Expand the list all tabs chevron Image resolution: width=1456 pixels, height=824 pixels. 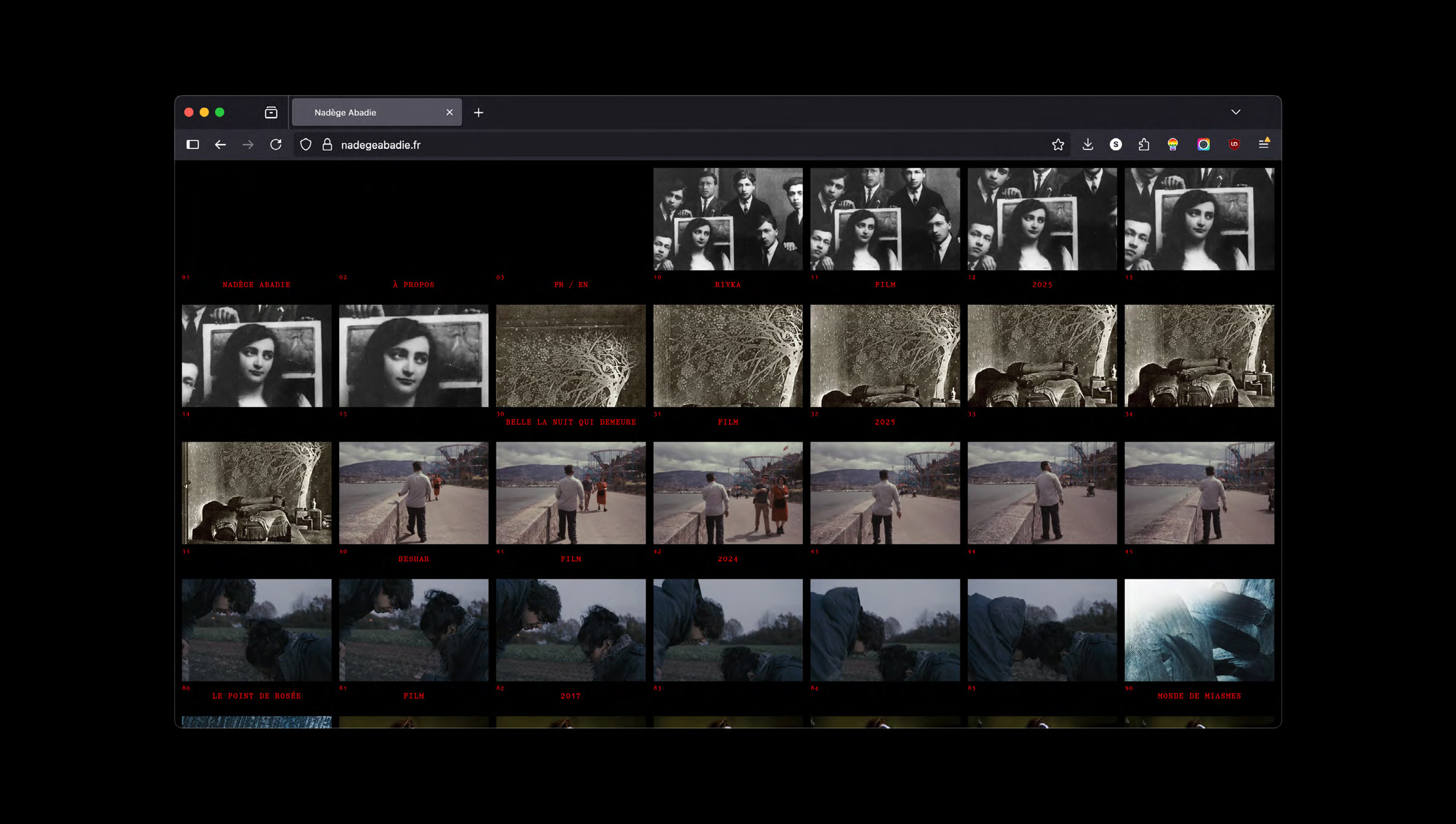click(1235, 112)
